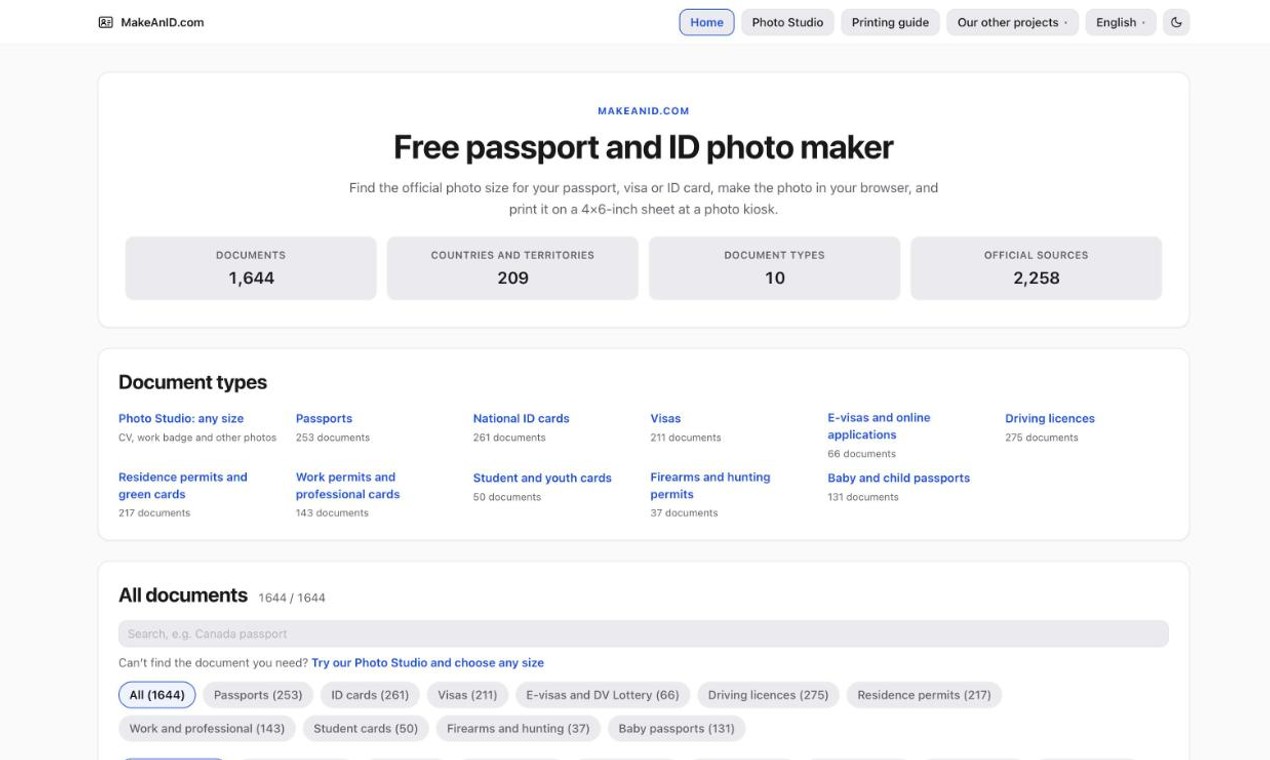1270x760 pixels.
Task: Filter by Baby passports (131) chip
Action: point(676,728)
